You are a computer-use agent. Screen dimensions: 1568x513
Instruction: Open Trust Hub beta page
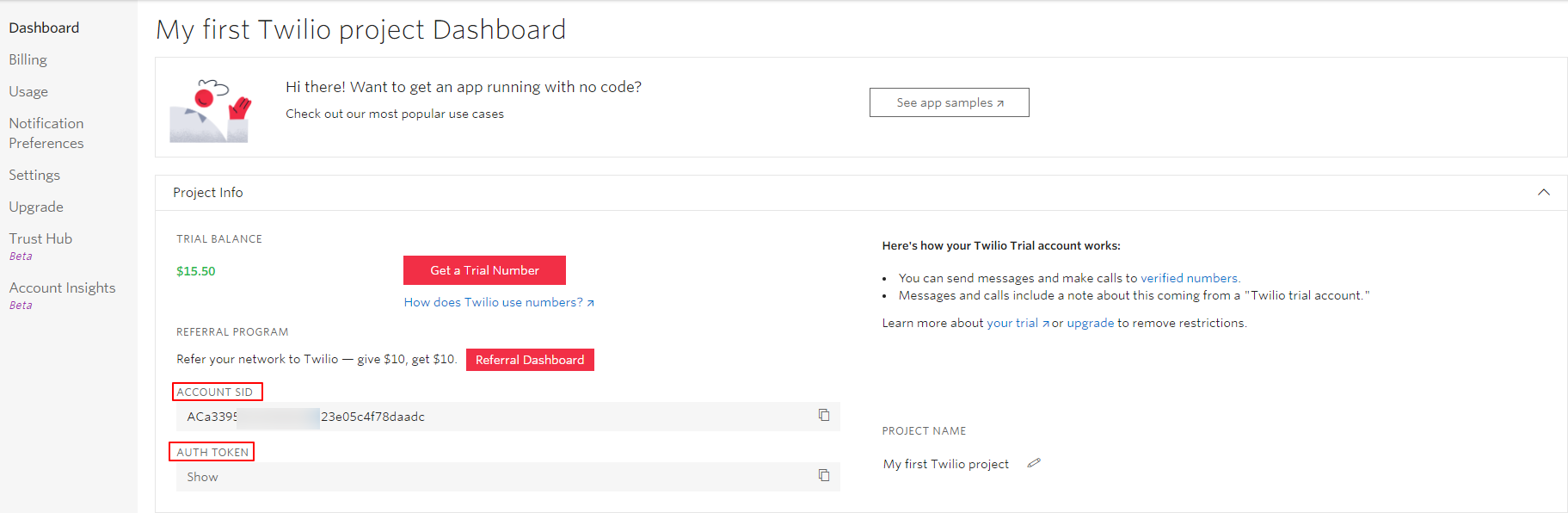tap(40, 245)
